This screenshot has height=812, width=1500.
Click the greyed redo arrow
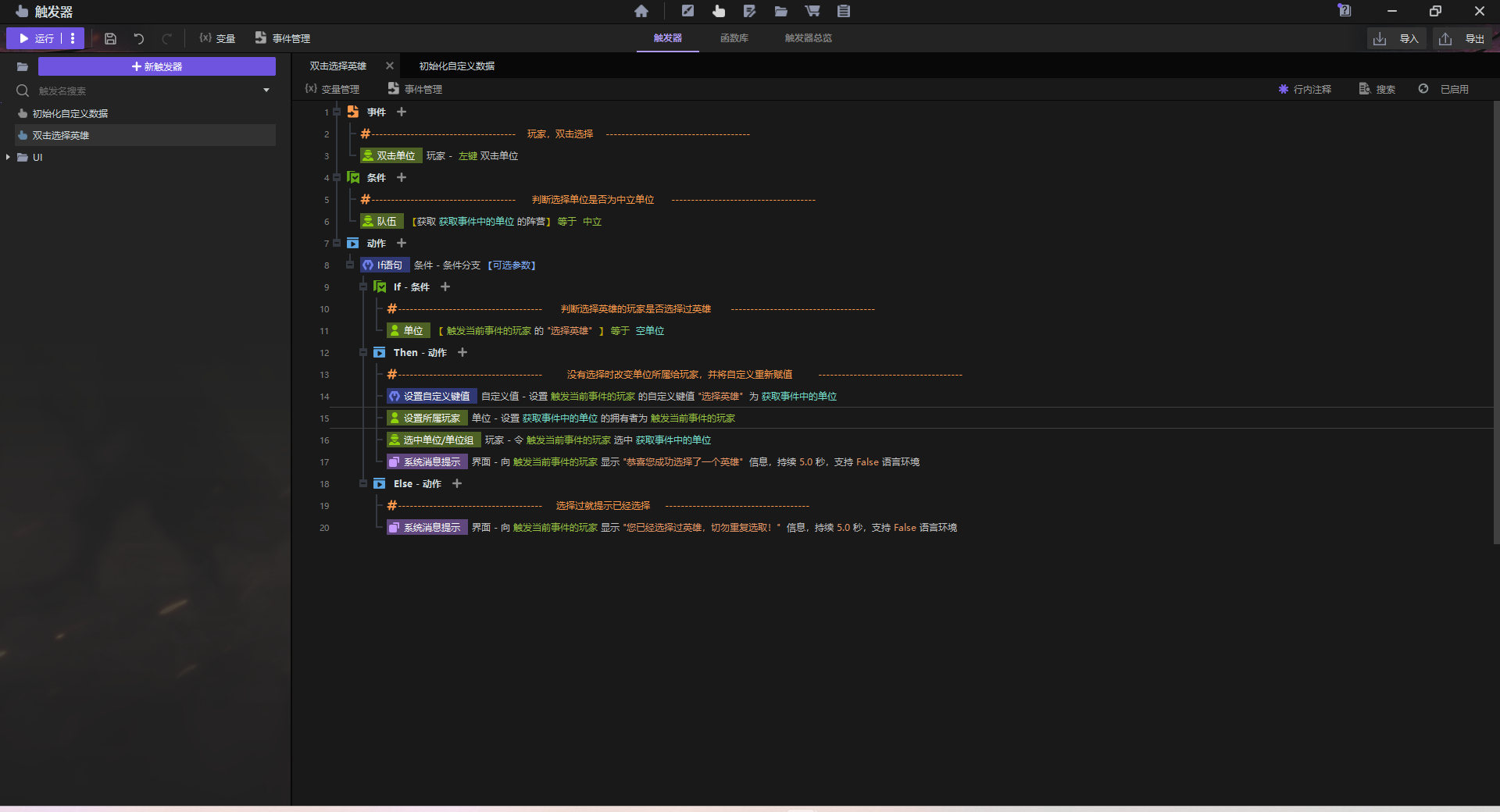pos(166,38)
